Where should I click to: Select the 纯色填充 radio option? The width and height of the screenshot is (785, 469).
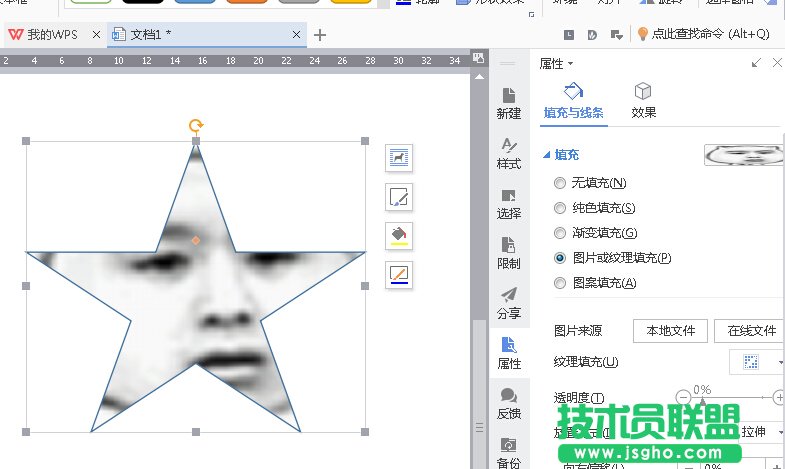[560, 208]
